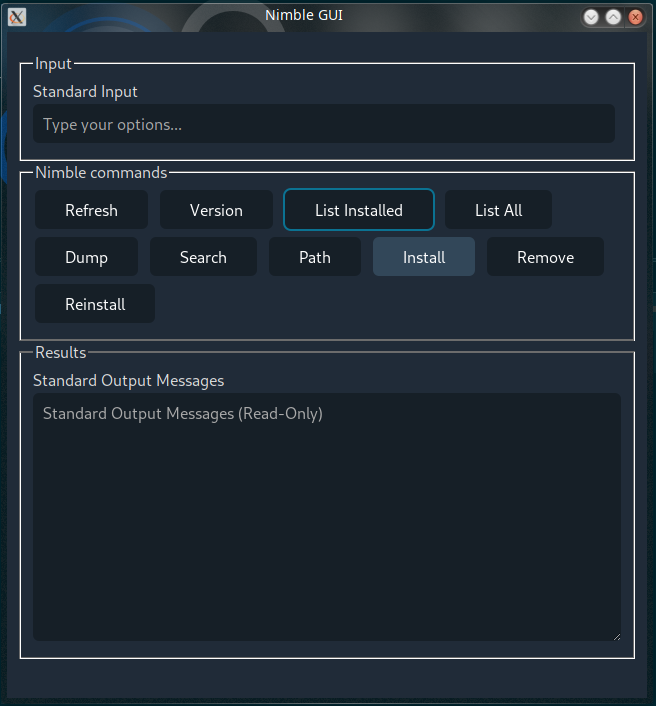Open the X window menu icon in the title bar
Screen dimensions: 656x706
point(17,17)
